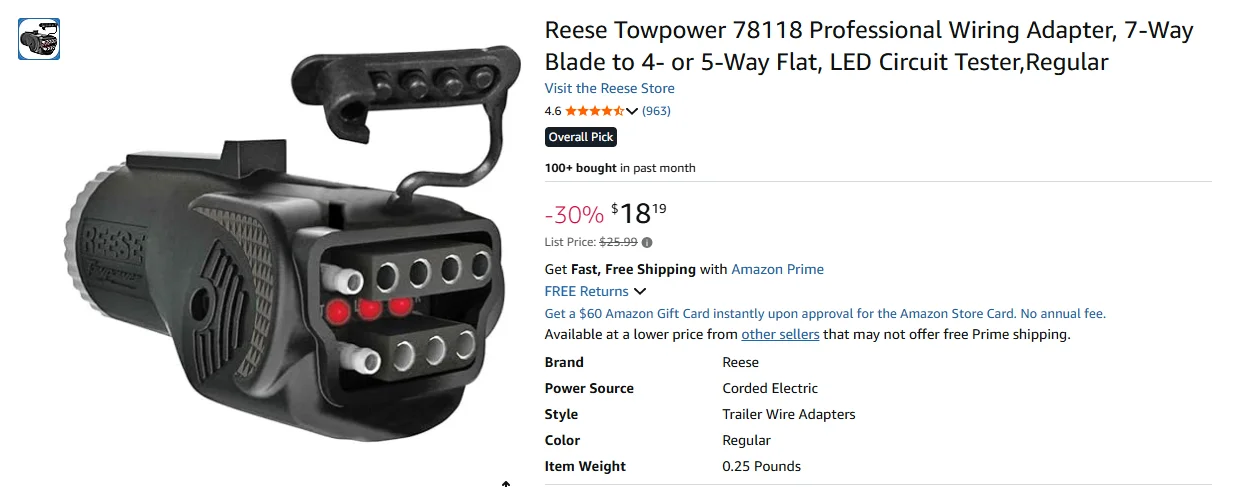The image size is (1234, 487).
Task: Visit the Reese Store link
Action: 609,88
